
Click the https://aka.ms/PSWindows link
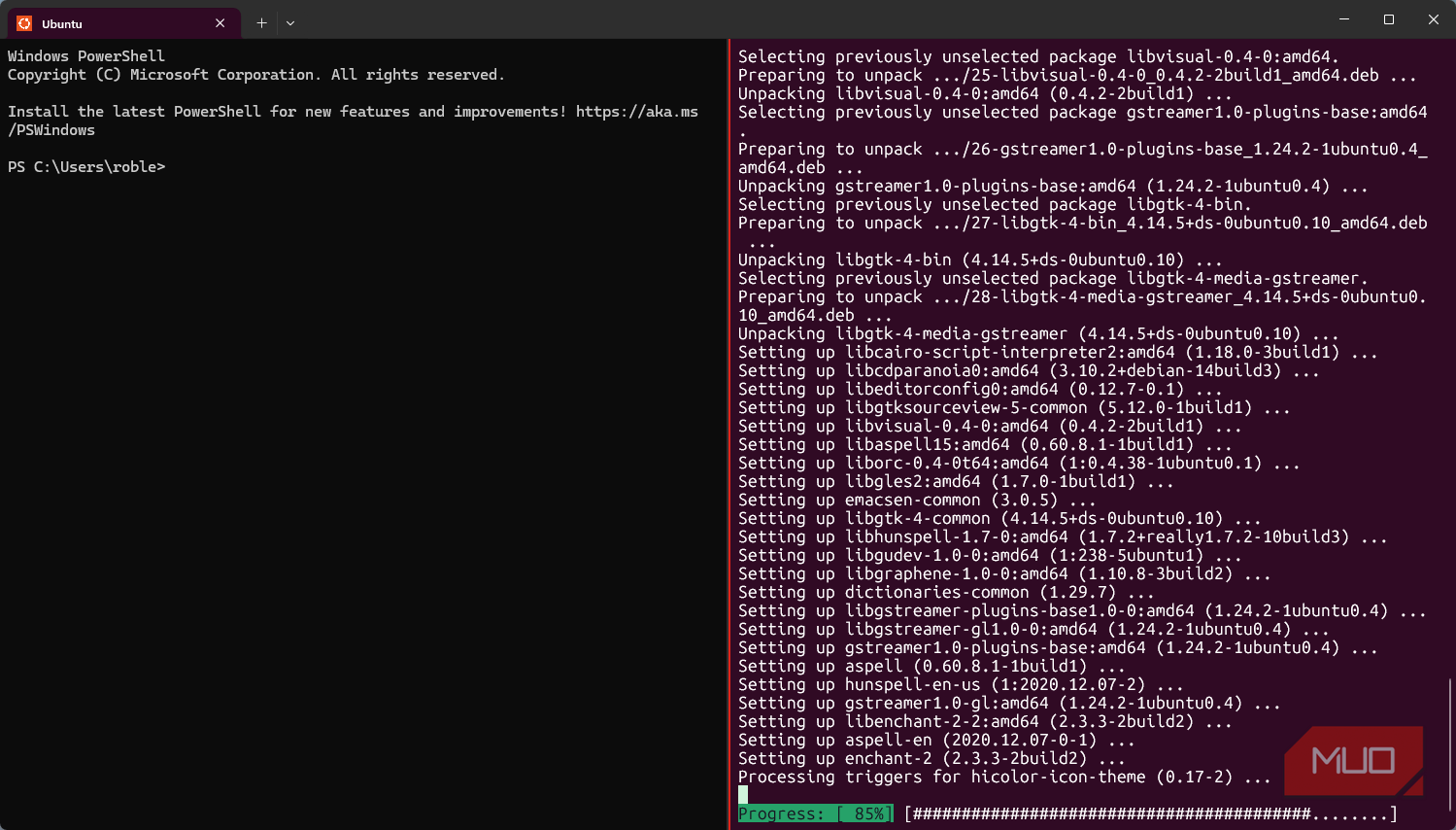(x=637, y=112)
